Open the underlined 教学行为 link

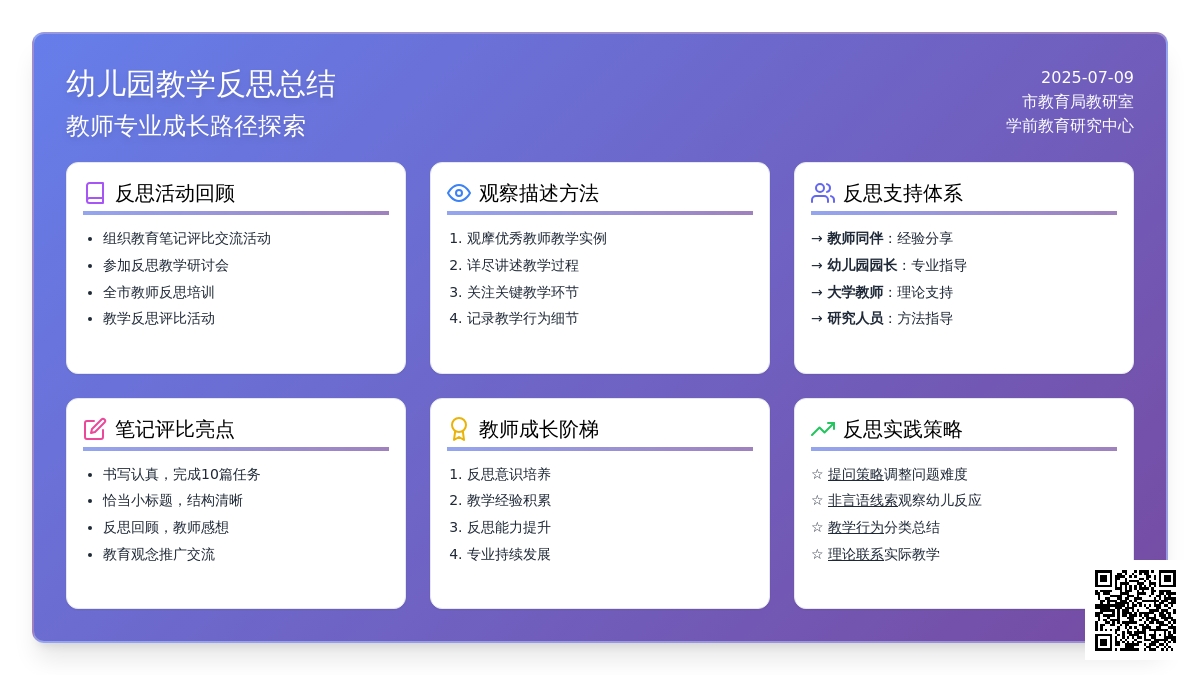[x=855, y=527]
